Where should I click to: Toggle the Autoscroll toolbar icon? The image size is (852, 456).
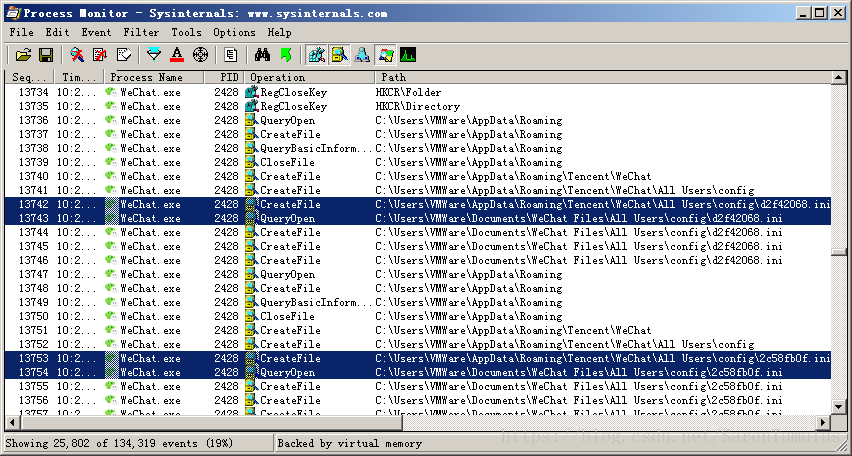coord(100,55)
